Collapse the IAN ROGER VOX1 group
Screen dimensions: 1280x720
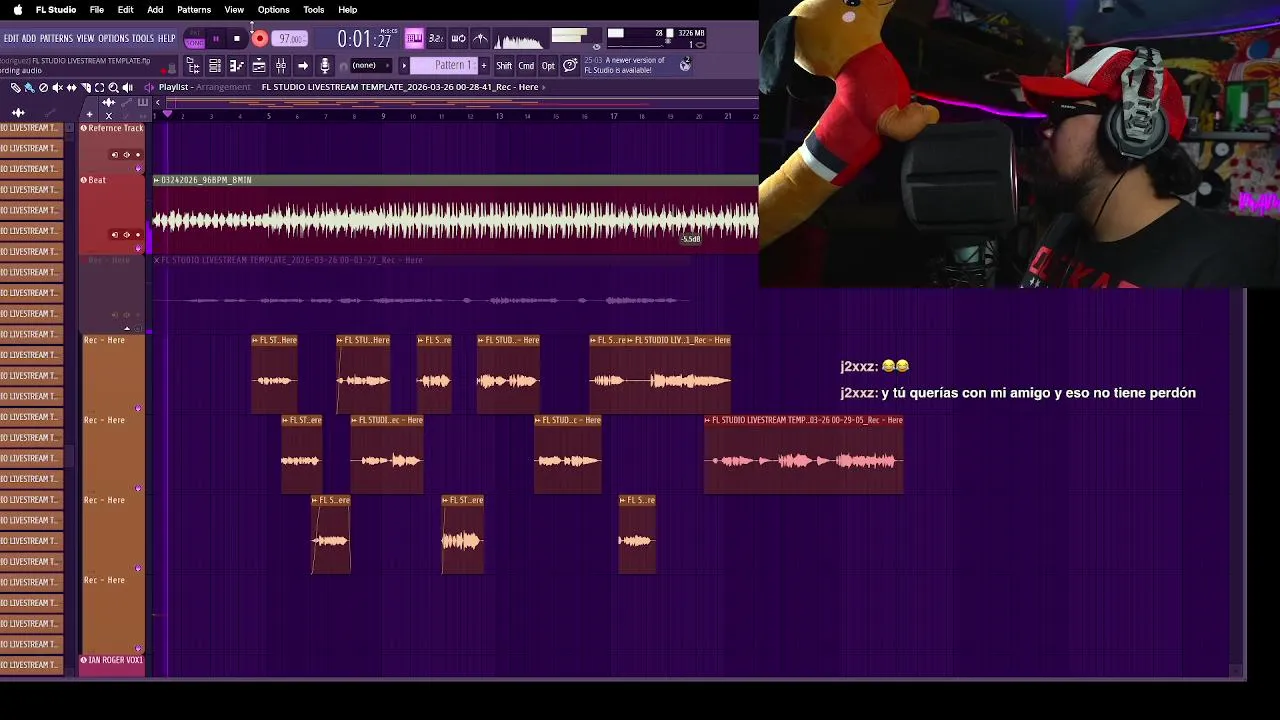tap(83, 660)
